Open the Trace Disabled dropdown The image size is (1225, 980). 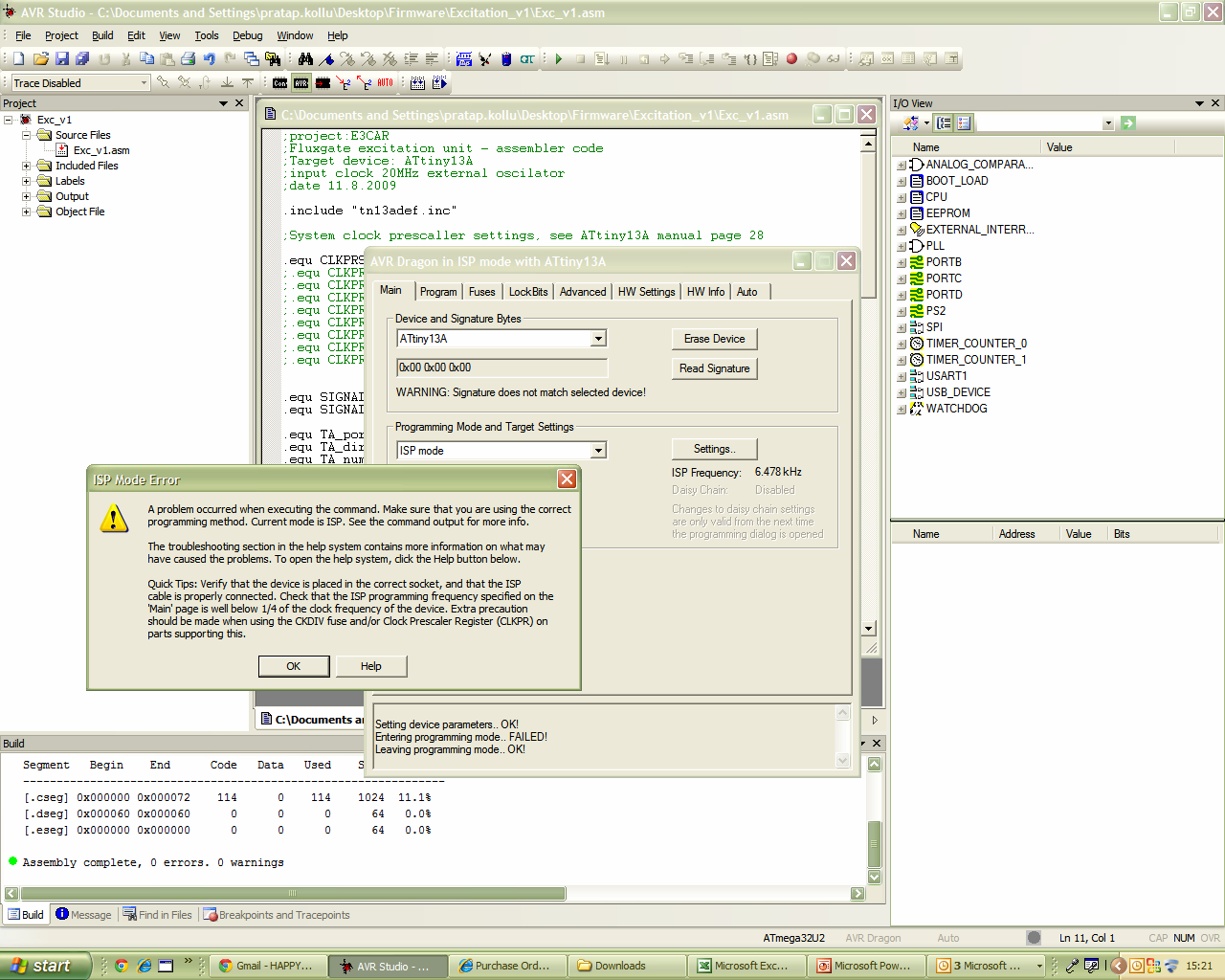[x=144, y=83]
